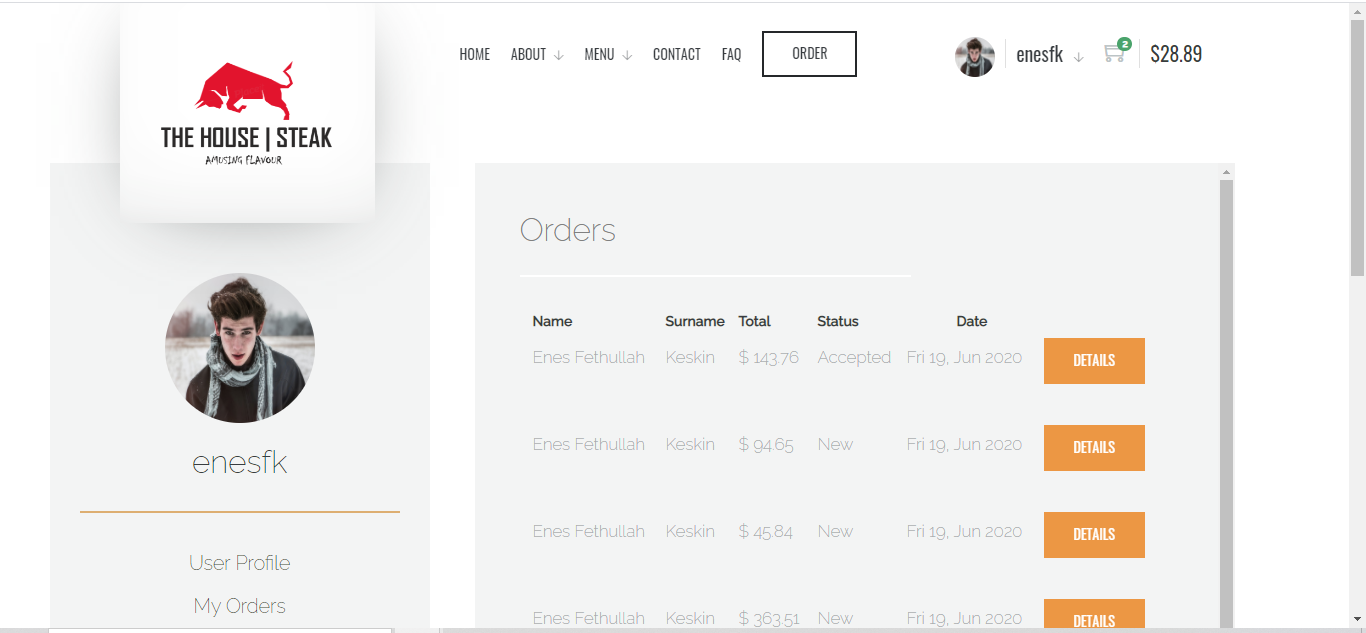View details of the $45.84 order
1366x633 pixels.
(x=1094, y=535)
